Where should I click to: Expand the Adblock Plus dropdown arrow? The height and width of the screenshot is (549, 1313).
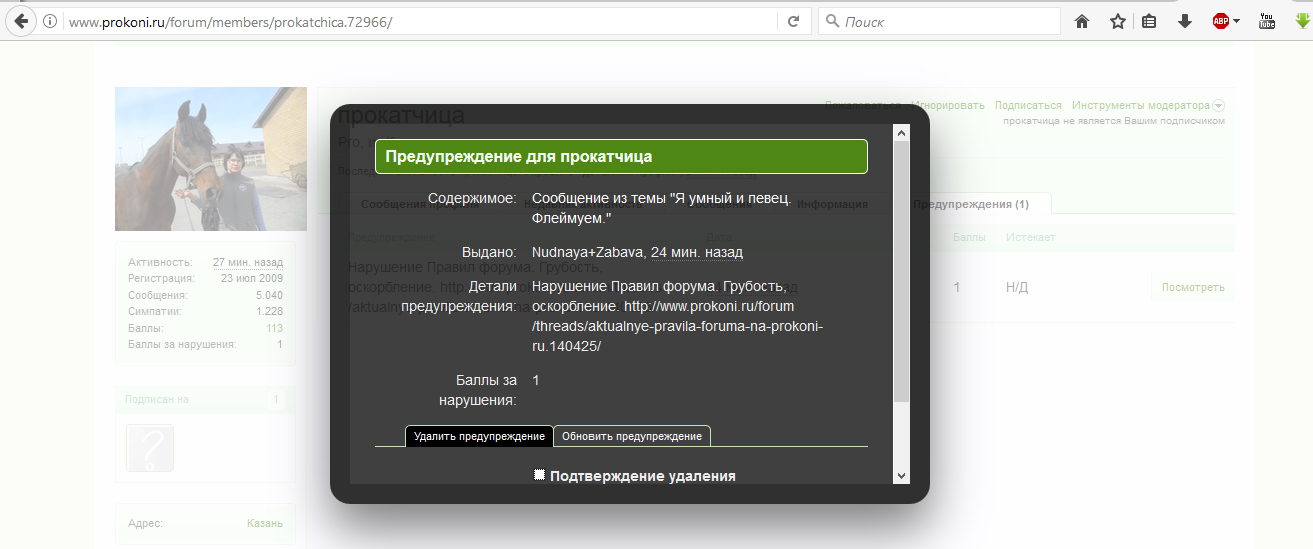tap(1237, 22)
